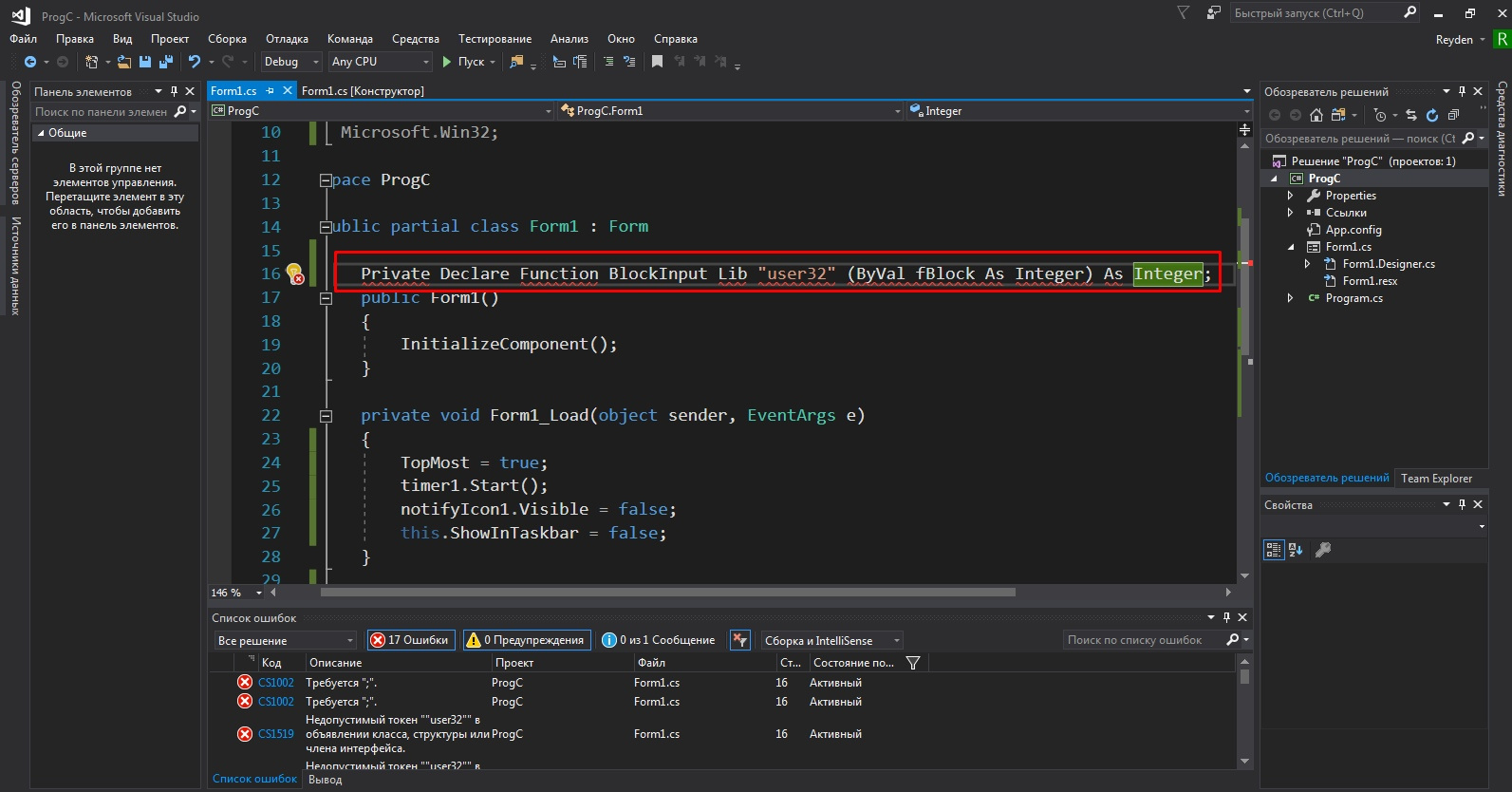Click the error list vertical scrollbar thumb
The image size is (1512, 792).
(1244, 677)
